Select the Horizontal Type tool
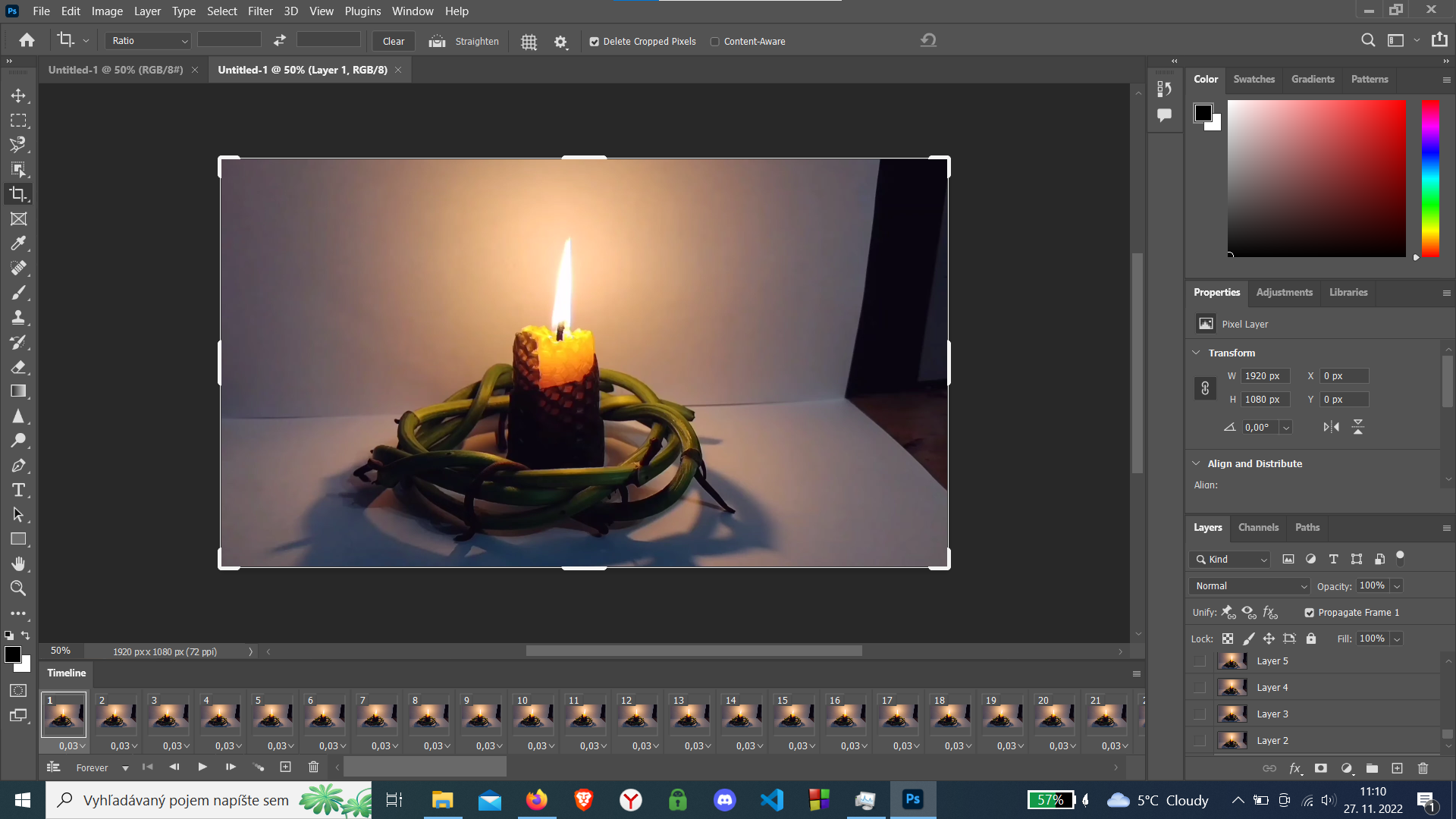The width and height of the screenshot is (1456, 819). 18,490
